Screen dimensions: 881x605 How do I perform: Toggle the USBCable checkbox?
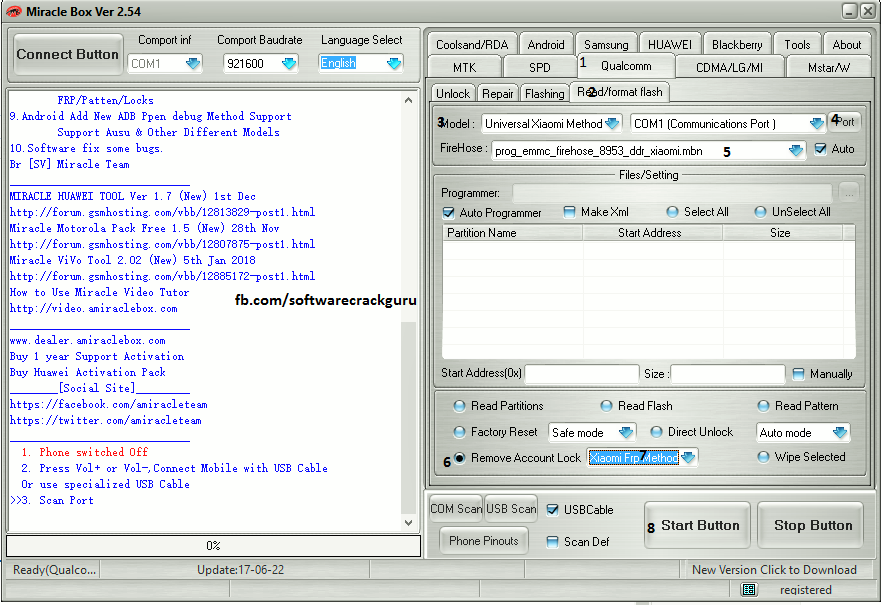coord(553,510)
